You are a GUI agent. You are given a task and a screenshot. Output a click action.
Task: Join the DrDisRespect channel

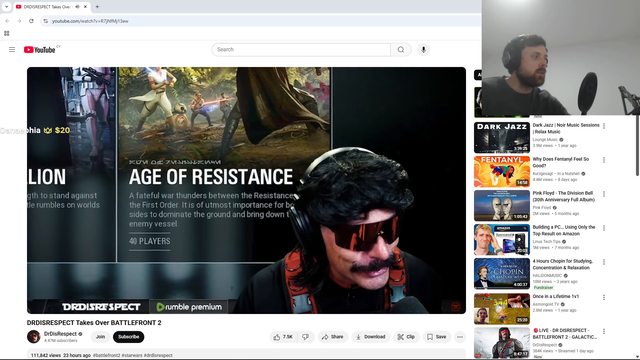click(100, 337)
